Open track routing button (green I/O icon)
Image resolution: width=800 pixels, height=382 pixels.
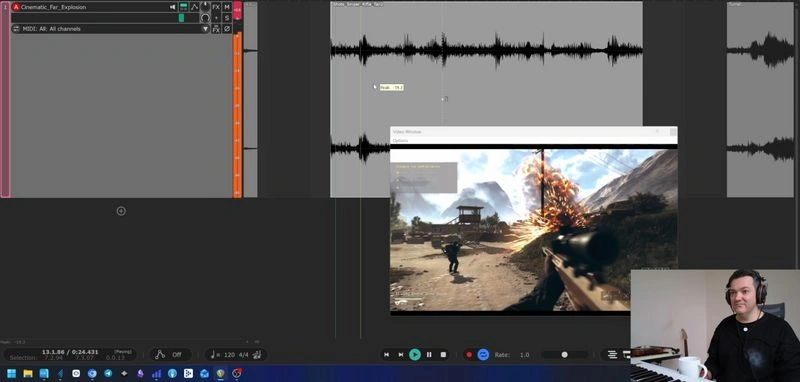click(x=183, y=7)
